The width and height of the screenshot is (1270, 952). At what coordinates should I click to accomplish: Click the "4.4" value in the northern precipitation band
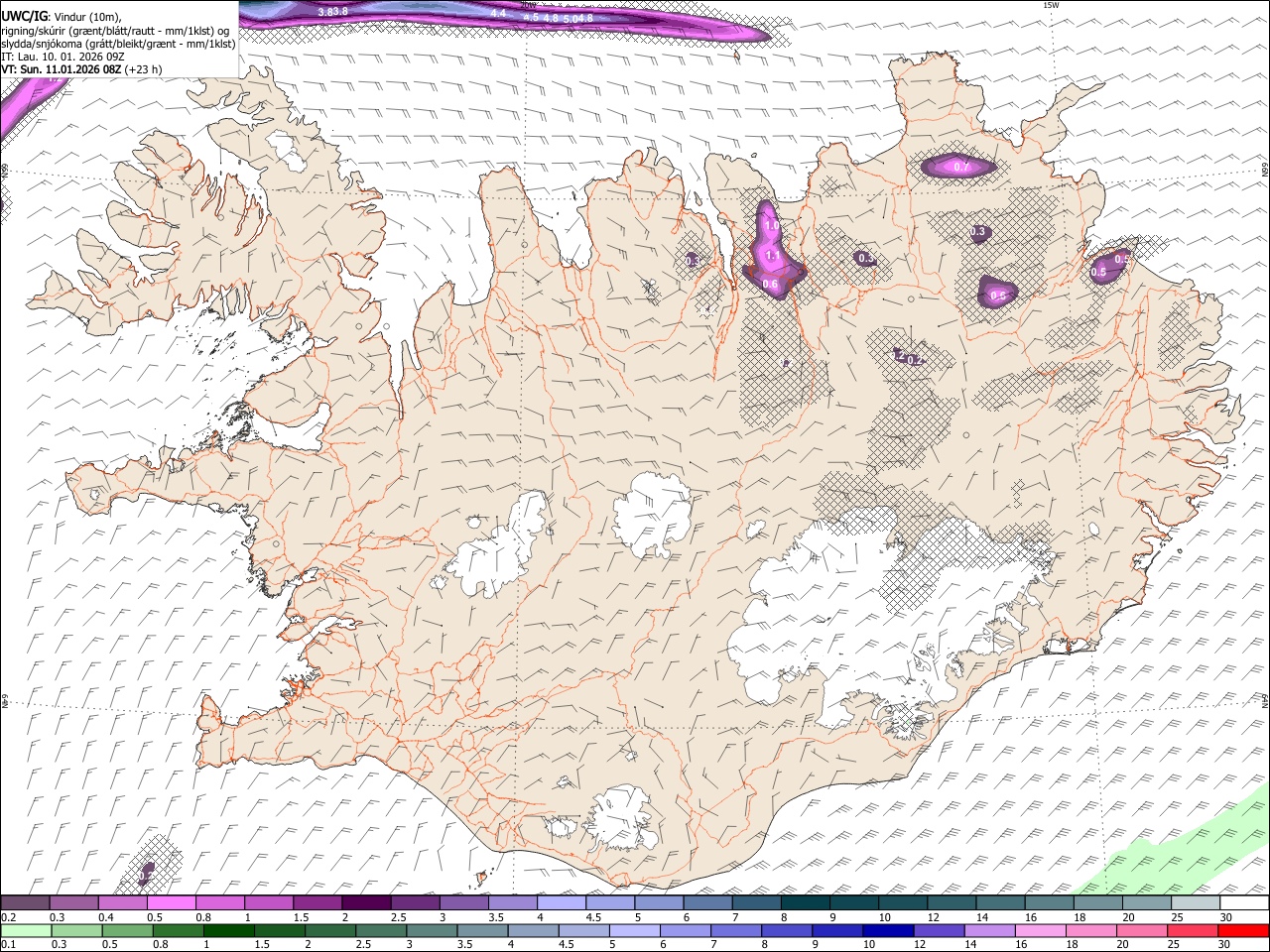pos(499,13)
